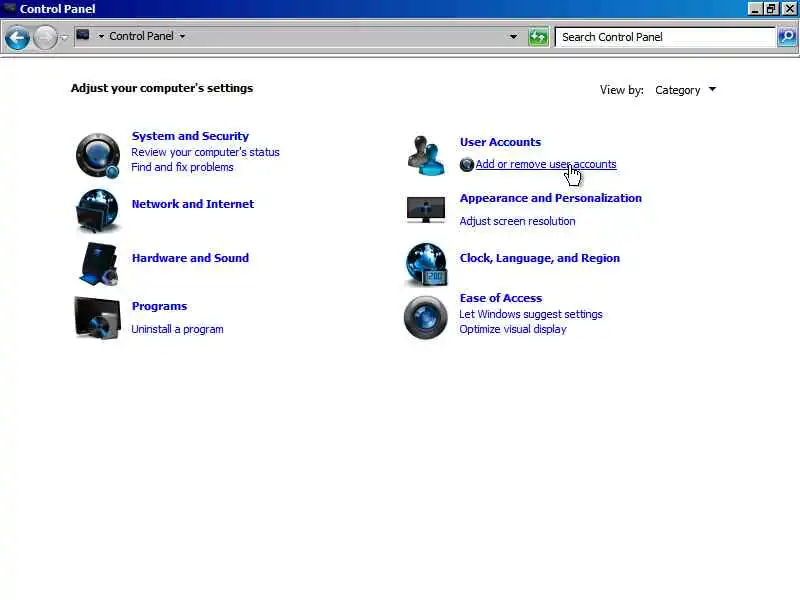Open the User Accounts heading link
The height and width of the screenshot is (600, 800).
pyautogui.click(x=500, y=142)
